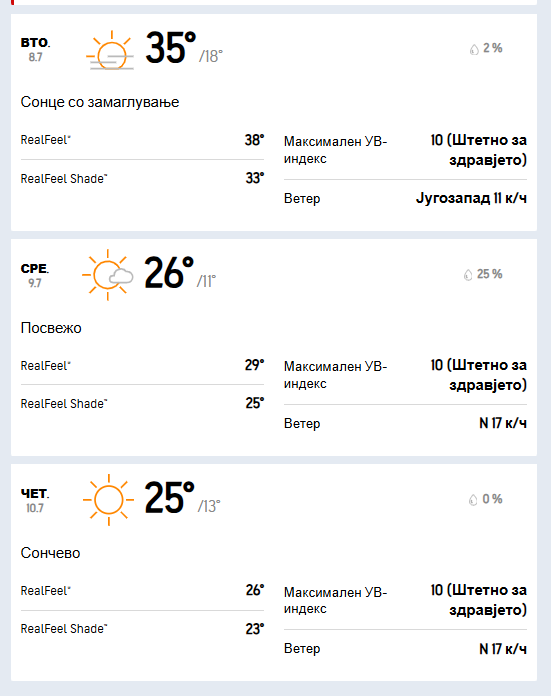
Task: Click the RealFeel 38° value
Action: [x=254, y=140]
